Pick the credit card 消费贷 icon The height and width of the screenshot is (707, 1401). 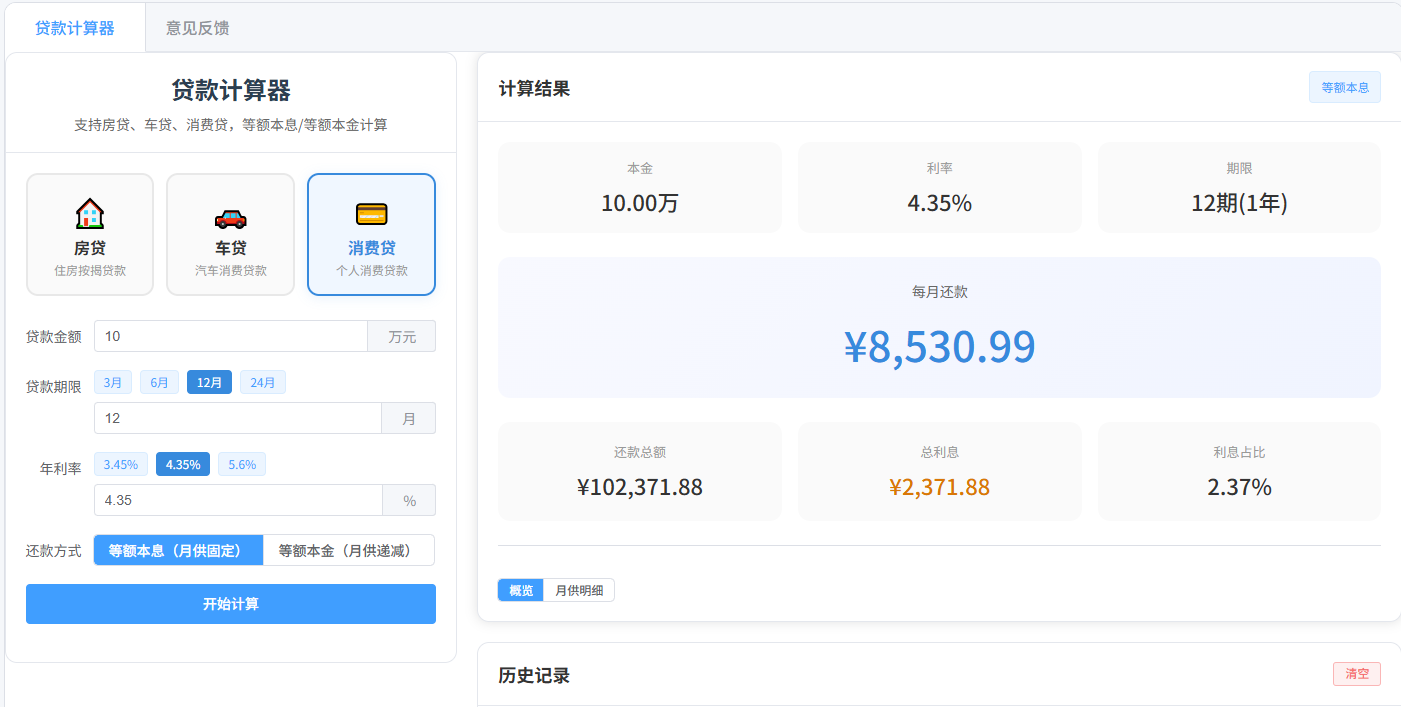coord(371,214)
